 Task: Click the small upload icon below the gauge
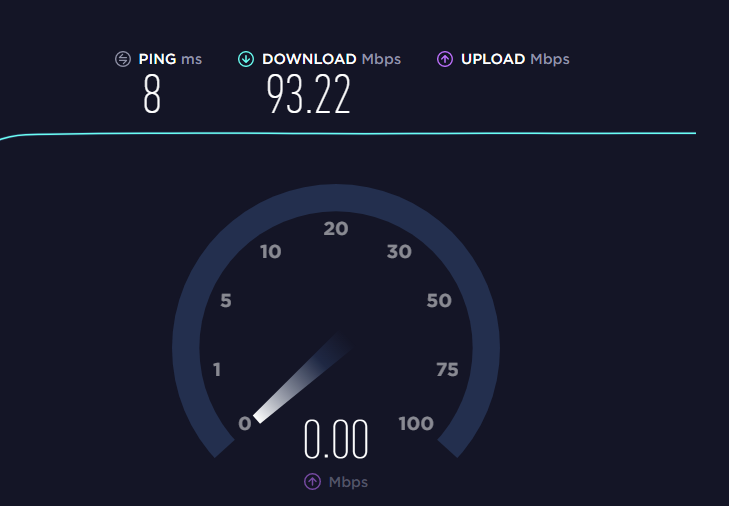pos(312,481)
